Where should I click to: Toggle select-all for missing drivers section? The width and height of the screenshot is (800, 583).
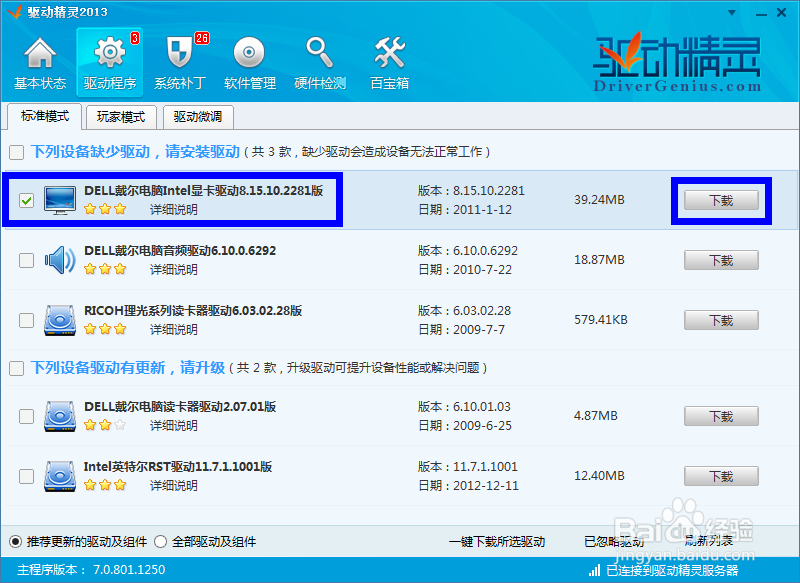point(16,152)
